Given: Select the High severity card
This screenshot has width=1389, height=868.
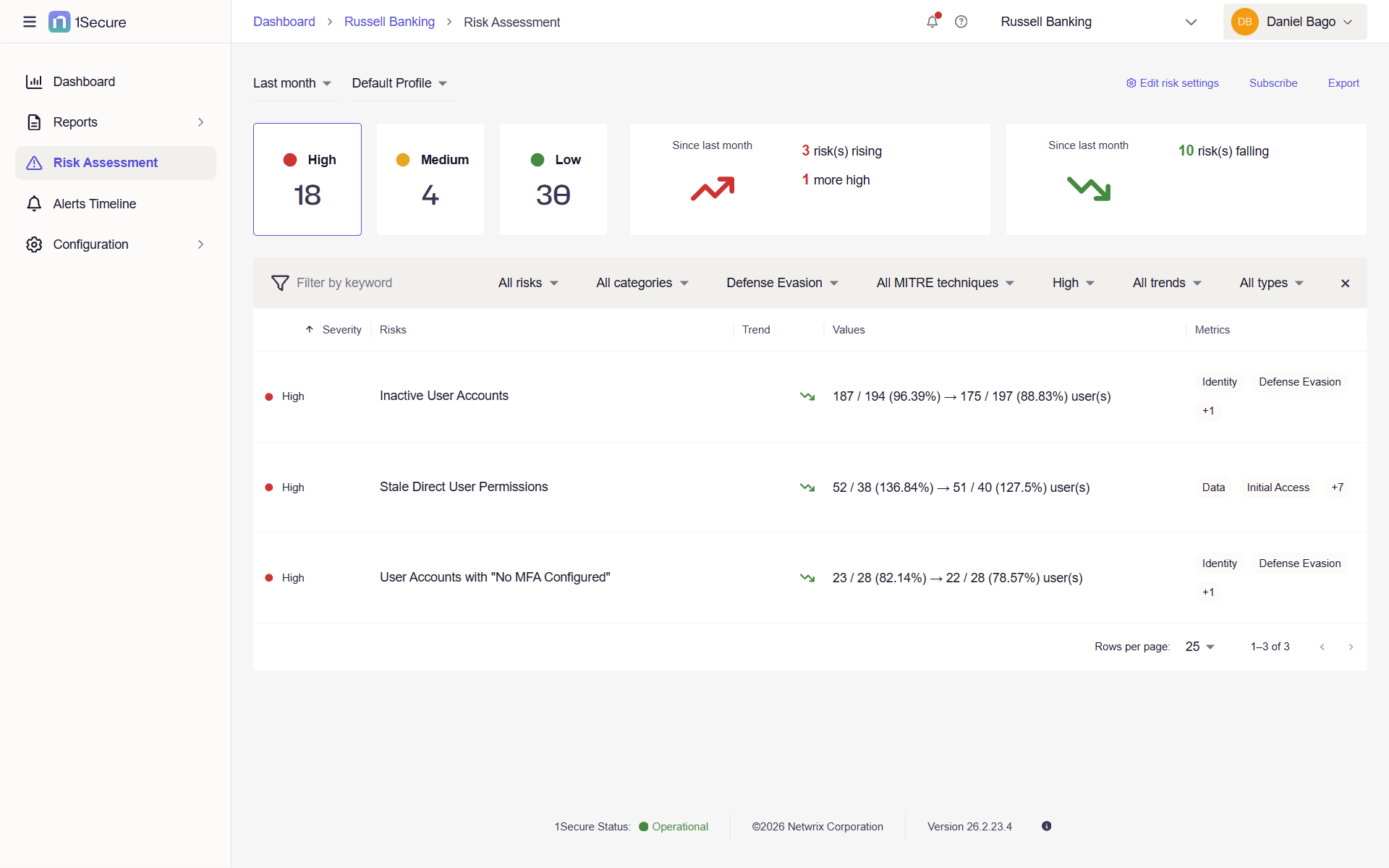Looking at the screenshot, I should tap(307, 179).
